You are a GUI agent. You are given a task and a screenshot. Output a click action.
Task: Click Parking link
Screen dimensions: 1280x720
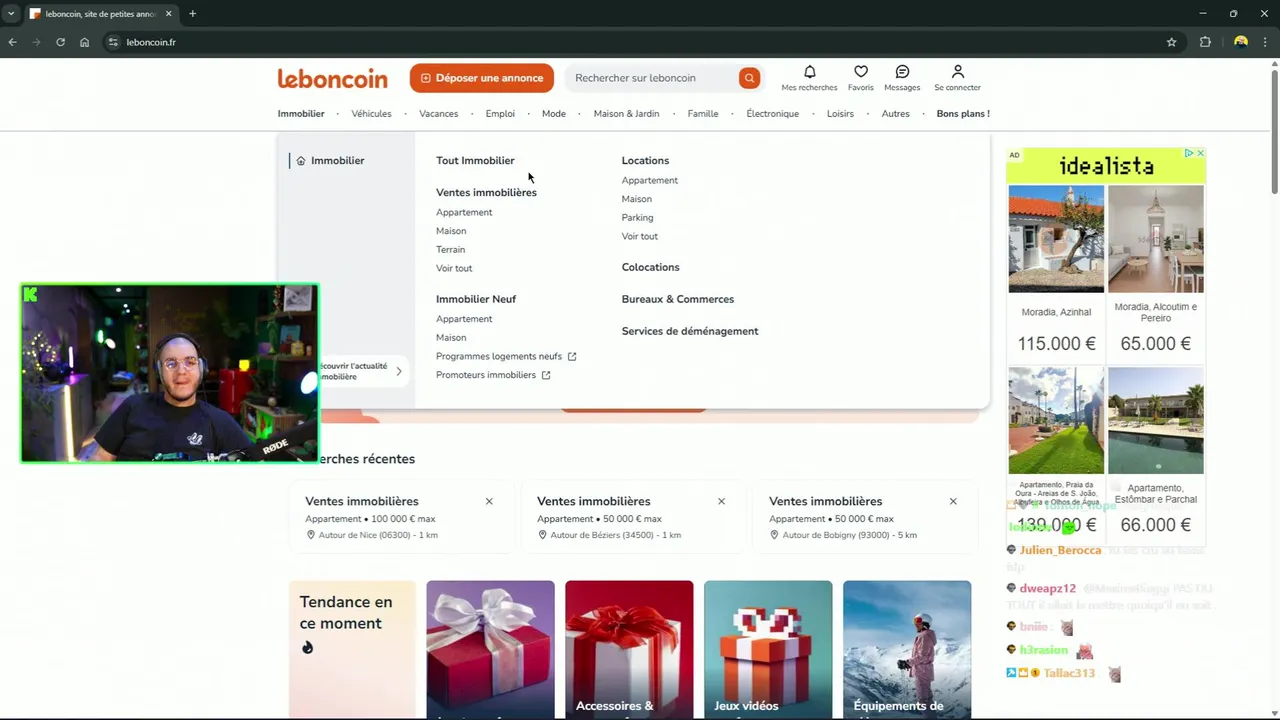(x=637, y=217)
